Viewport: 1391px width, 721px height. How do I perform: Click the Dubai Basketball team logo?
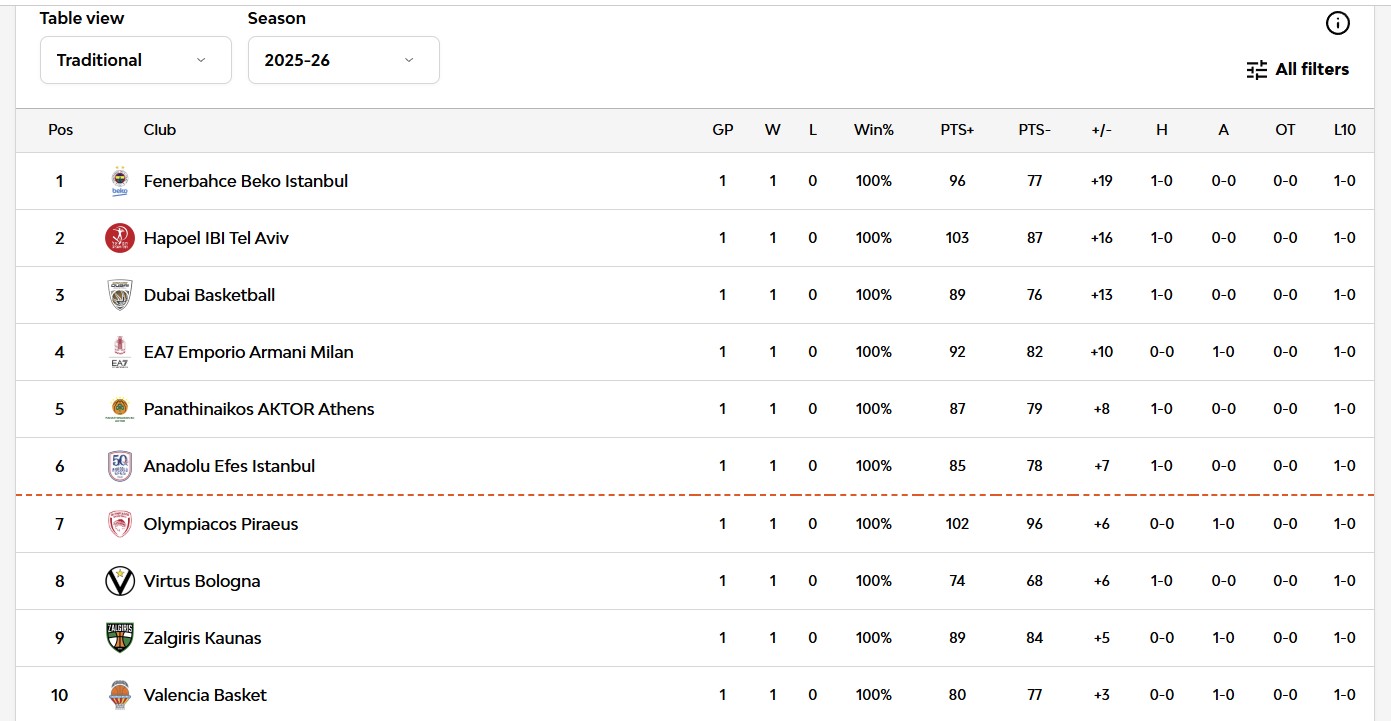click(x=120, y=295)
